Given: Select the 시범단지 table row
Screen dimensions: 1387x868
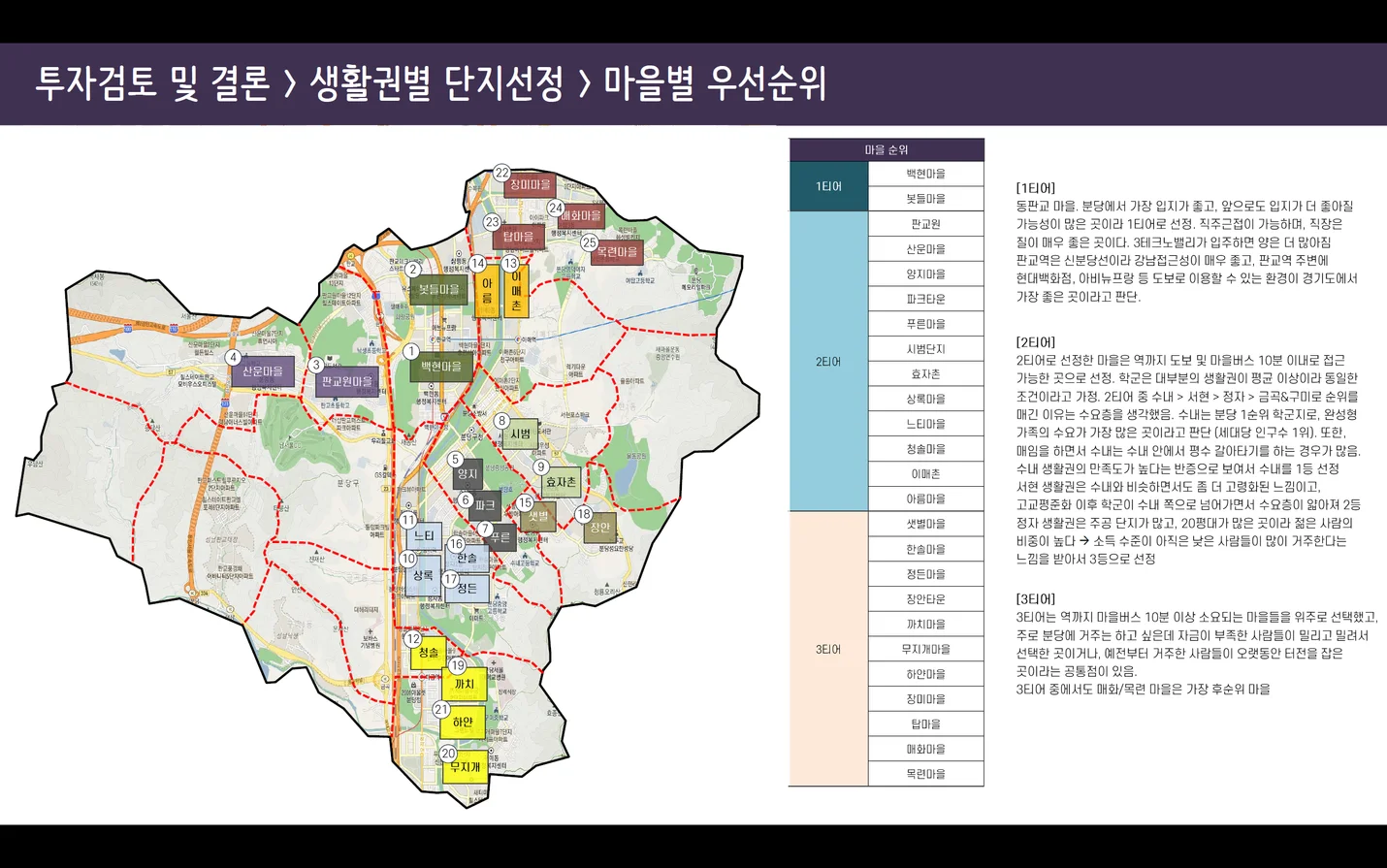Looking at the screenshot, I should pyautogui.click(x=926, y=349).
